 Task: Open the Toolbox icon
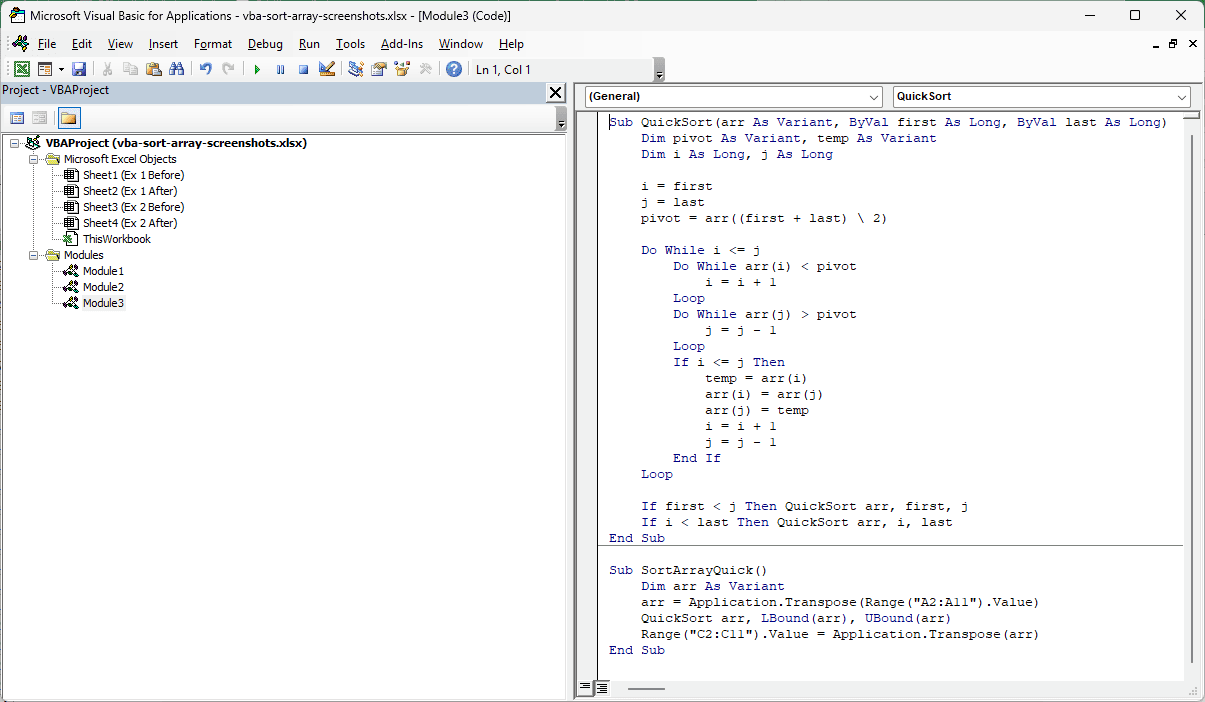425,69
